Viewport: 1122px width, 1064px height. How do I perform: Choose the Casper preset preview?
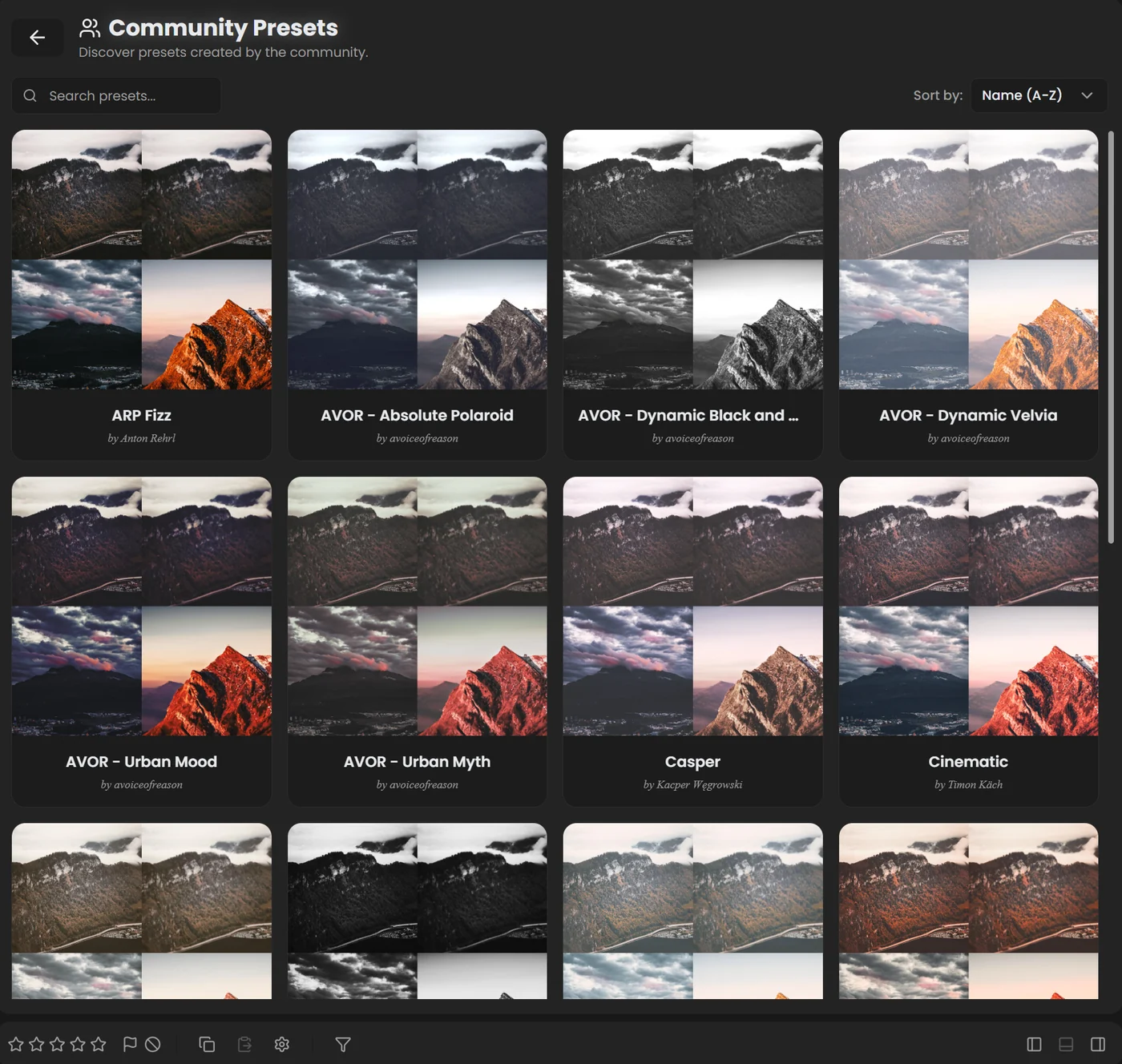(693, 607)
